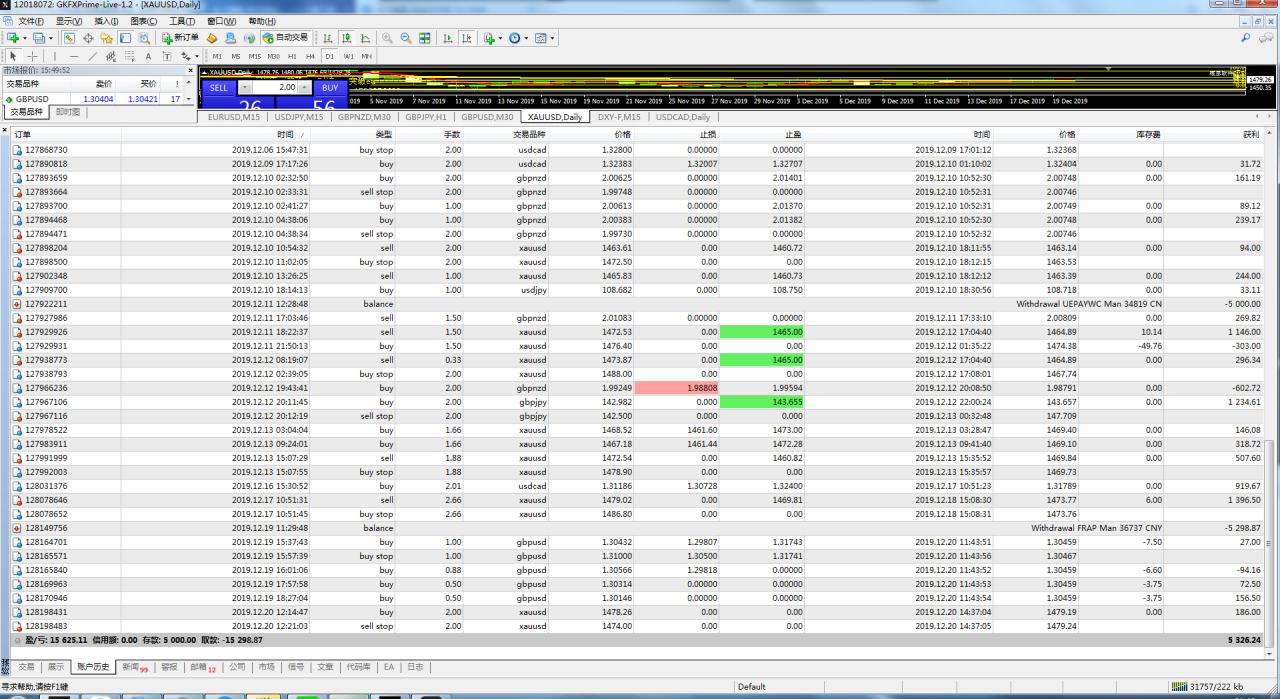Image resolution: width=1280 pixels, height=699 pixels.
Task: Toggle the Terminal window icon
Action: point(125,38)
